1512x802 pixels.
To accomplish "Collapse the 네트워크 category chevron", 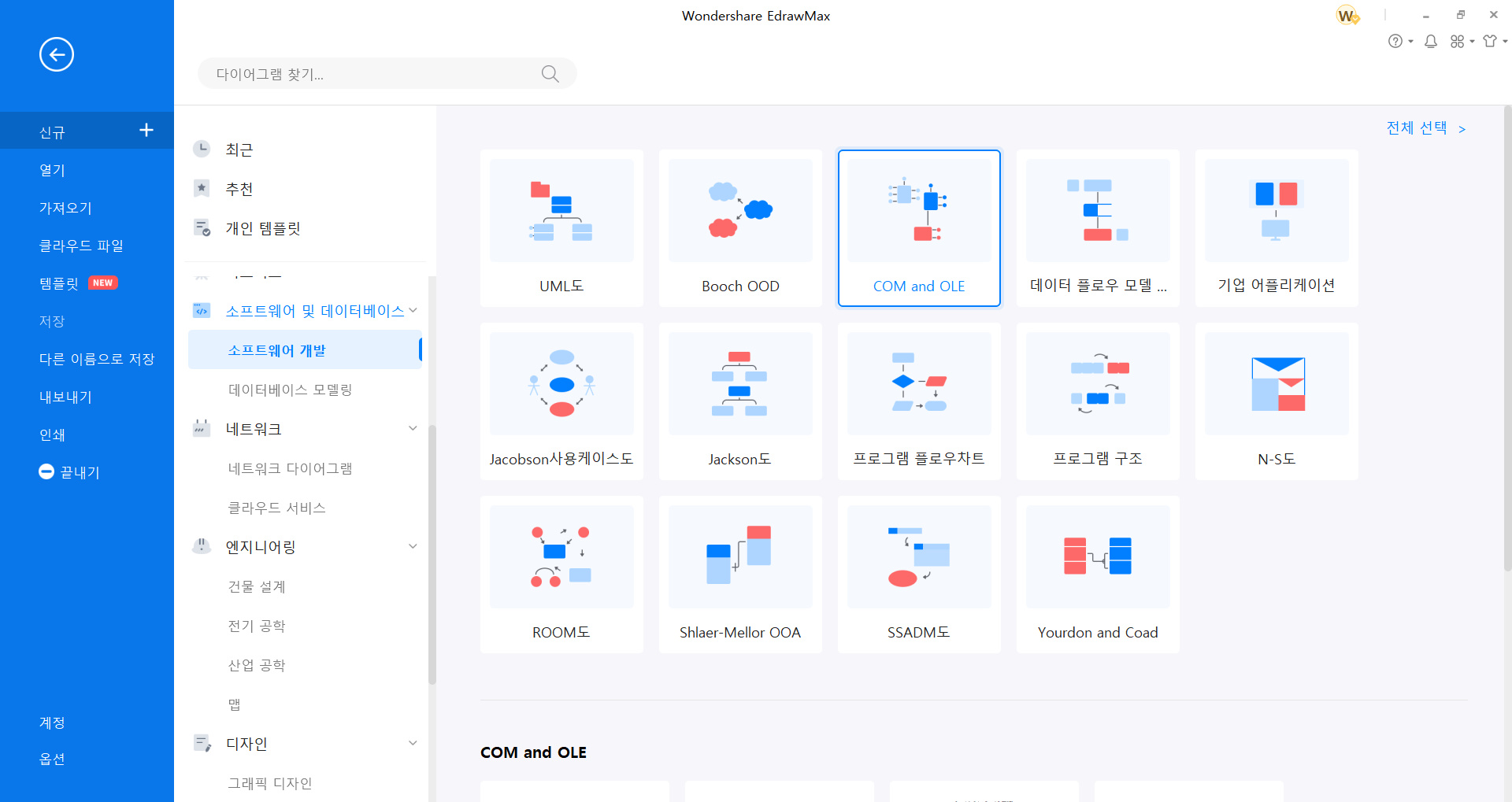I will coord(413,429).
